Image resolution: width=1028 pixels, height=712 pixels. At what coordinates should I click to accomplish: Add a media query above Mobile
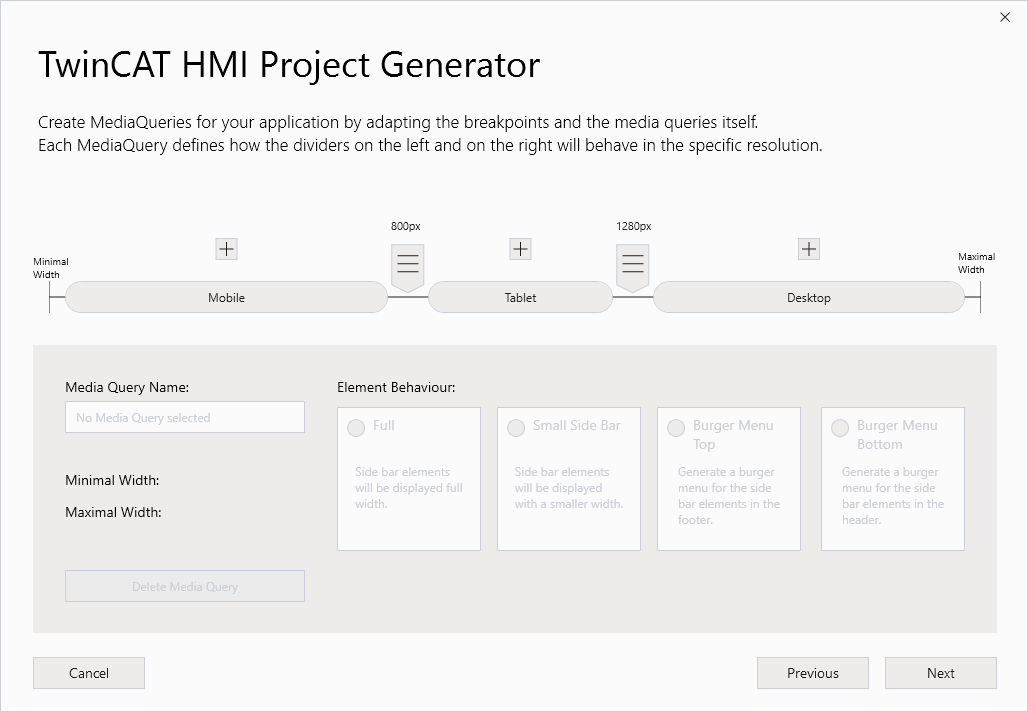(226, 249)
